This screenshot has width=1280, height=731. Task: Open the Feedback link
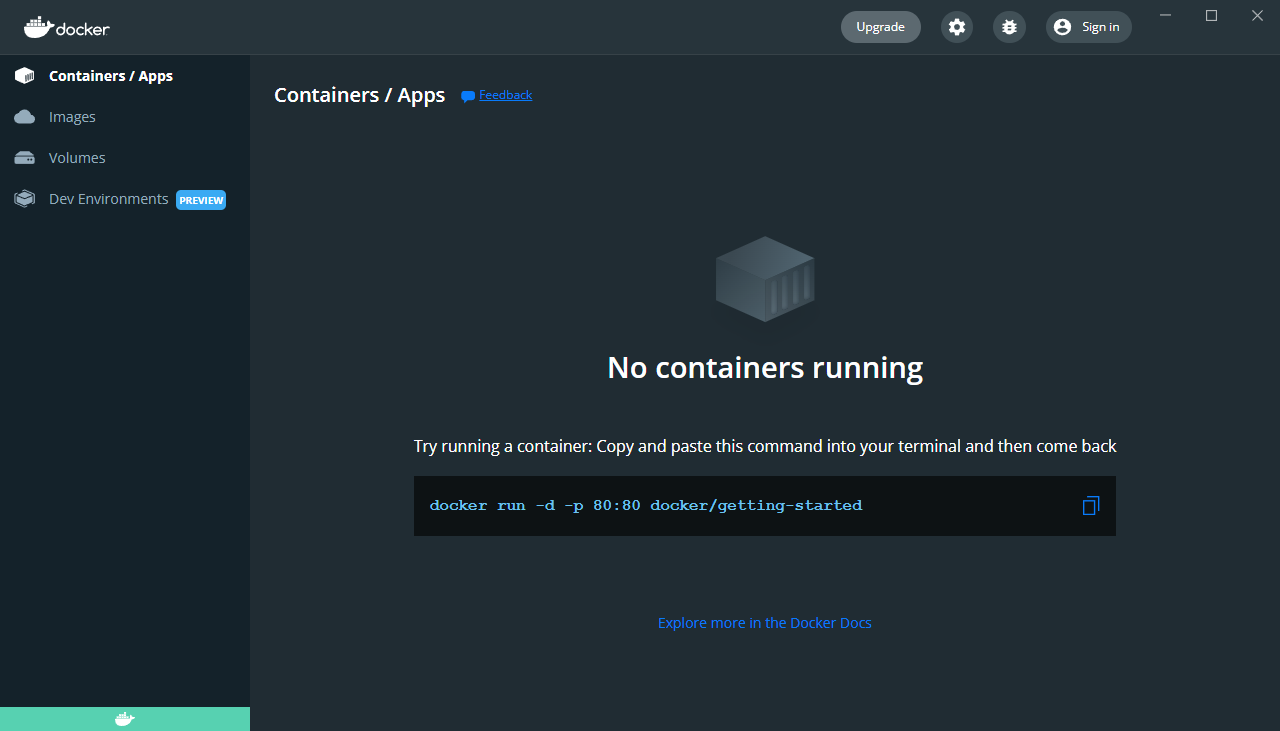[505, 95]
